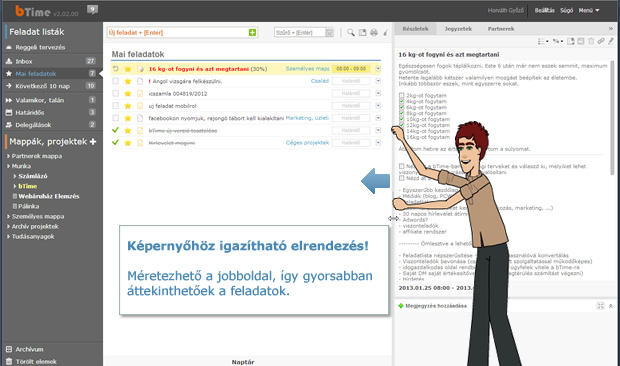Follow the Marketing, üzleti folder link
The image size is (620, 366).
[307, 118]
